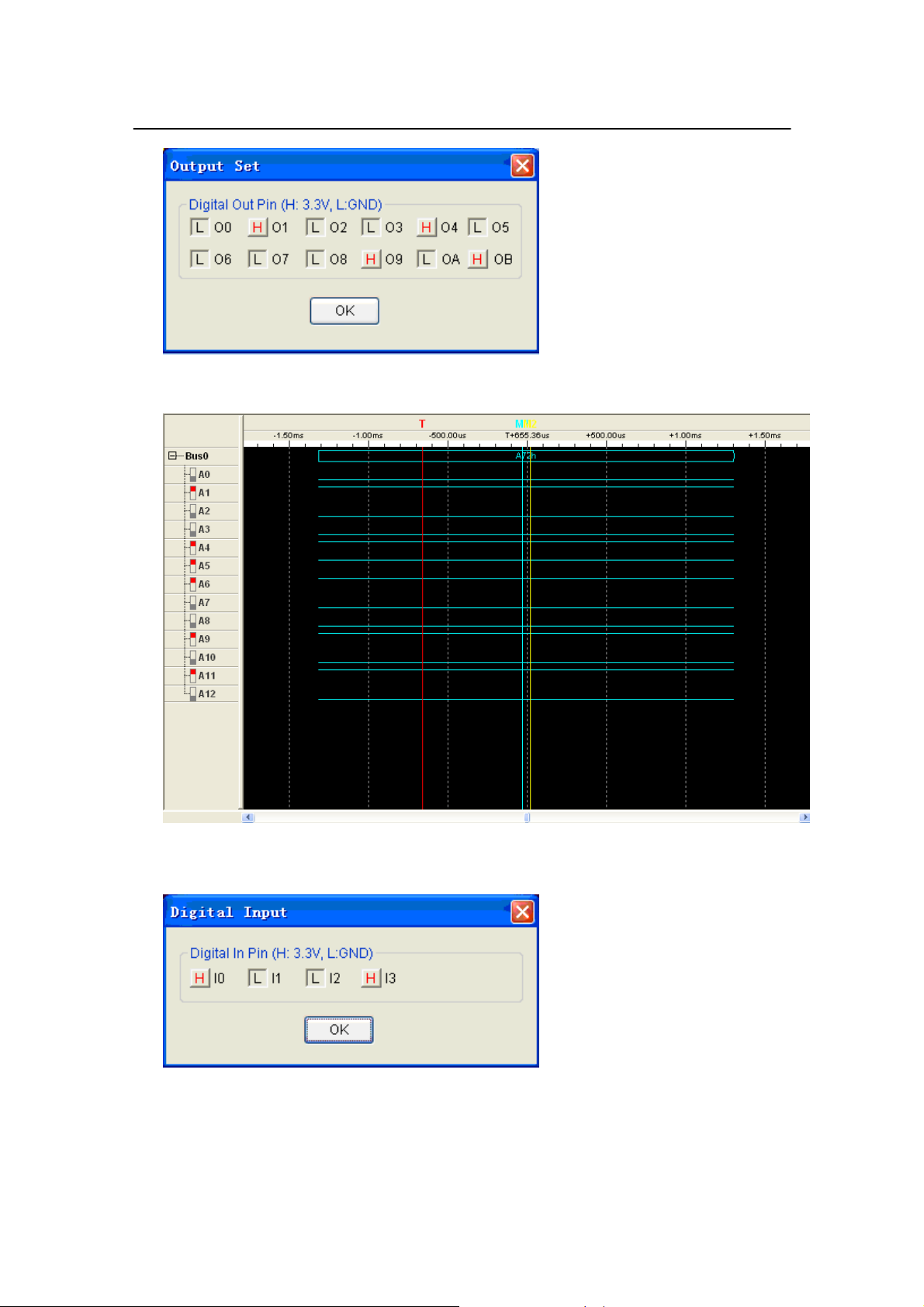The image size is (924, 1307).
Task: Click the +1.00ms ruler label
Action: click(x=686, y=436)
